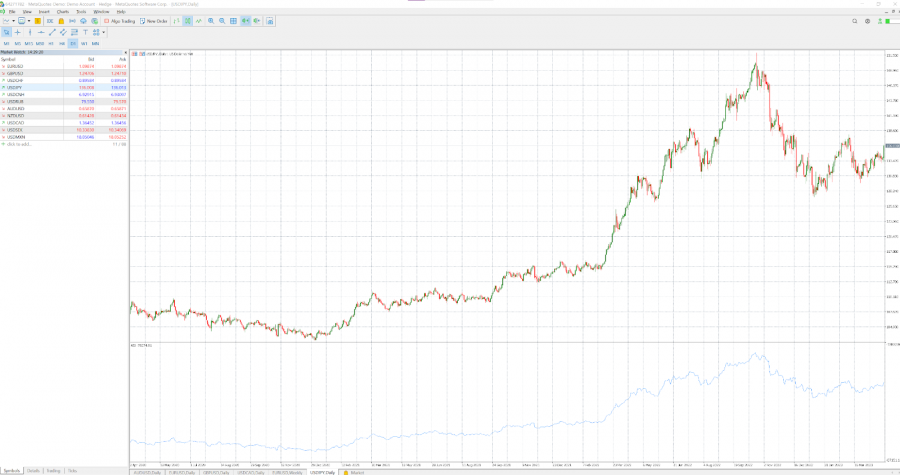Screen dimensions: 900x475
Task: Close the Market Watch panel
Action: pos(125,53)
